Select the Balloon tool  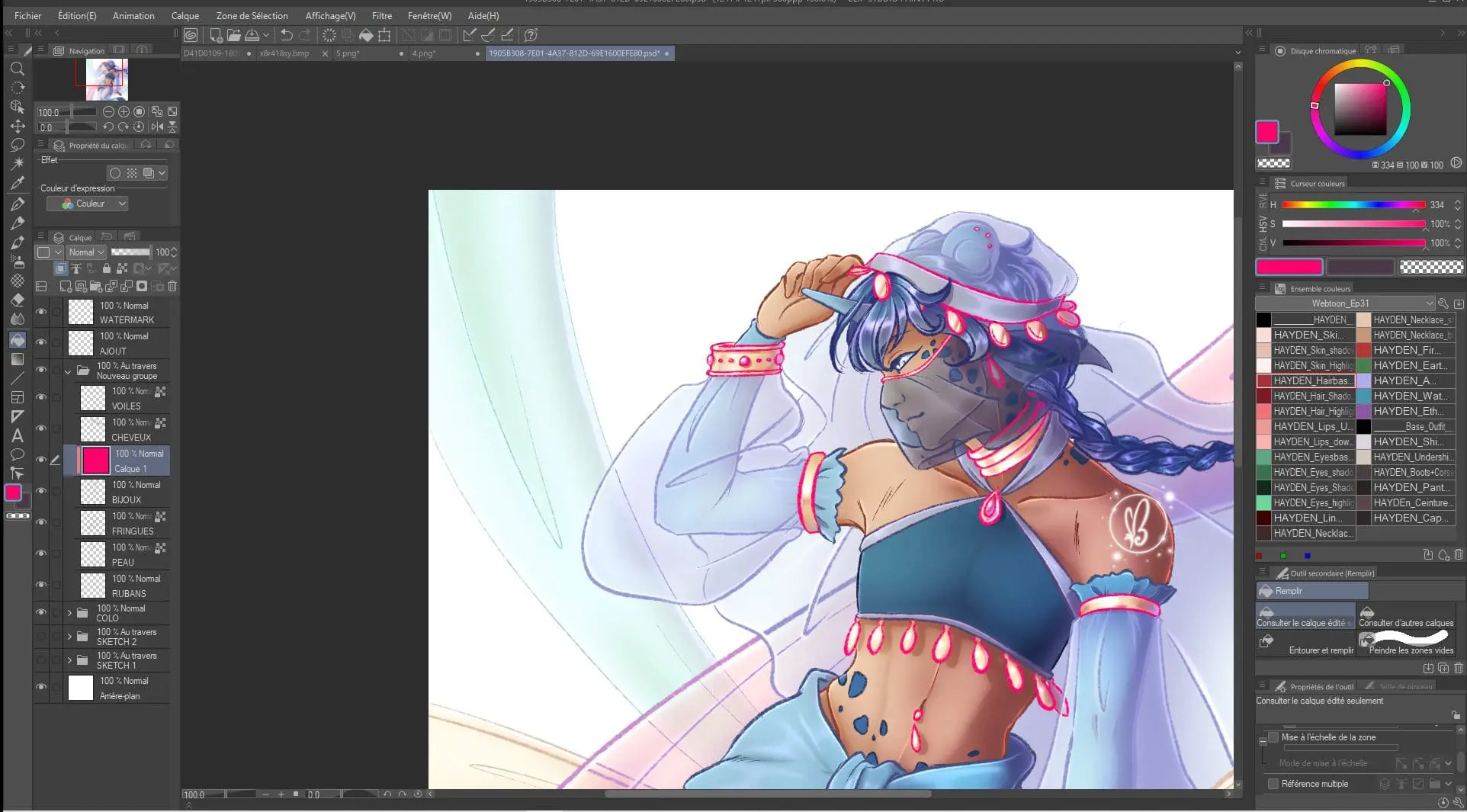[x=17, y=454]
